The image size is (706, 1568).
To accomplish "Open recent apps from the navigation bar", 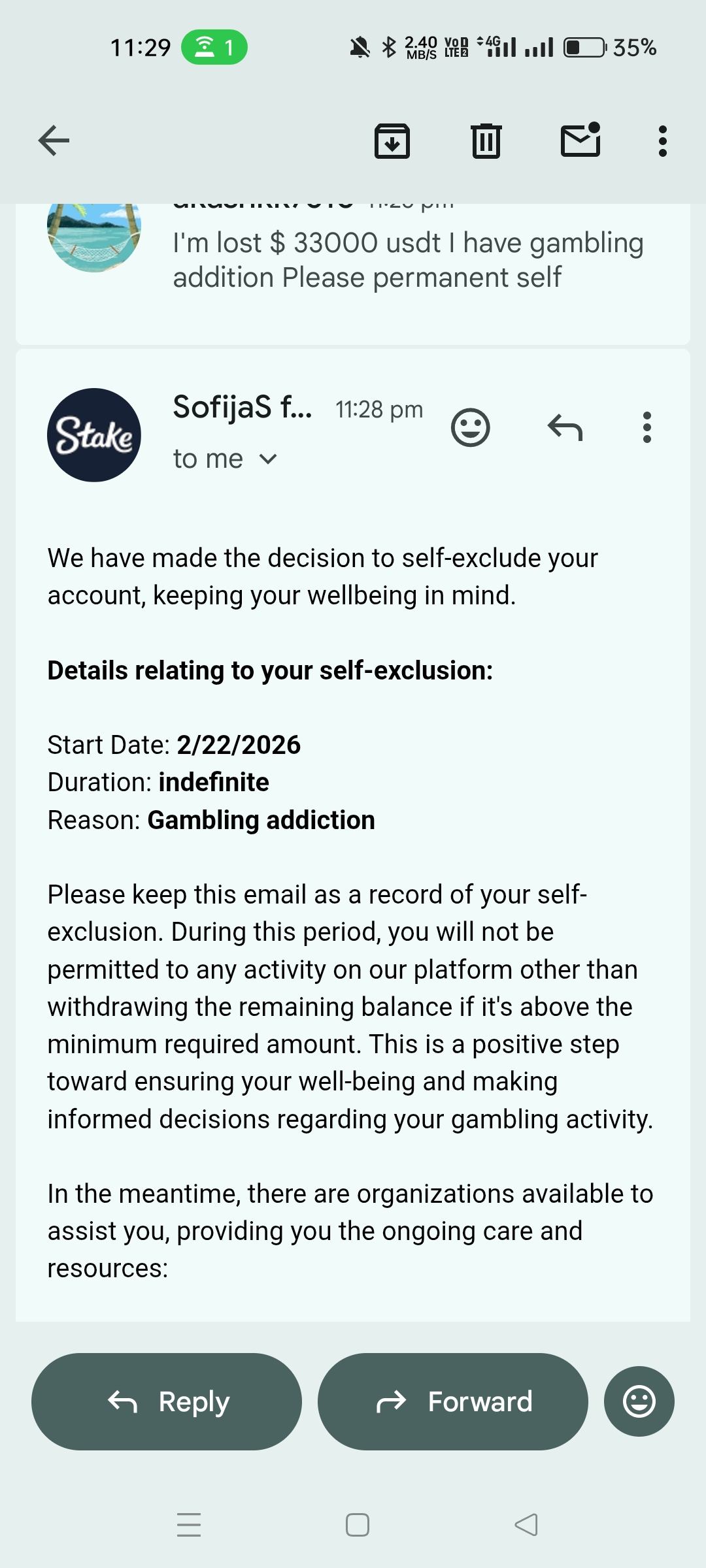I will point(189,1524).
